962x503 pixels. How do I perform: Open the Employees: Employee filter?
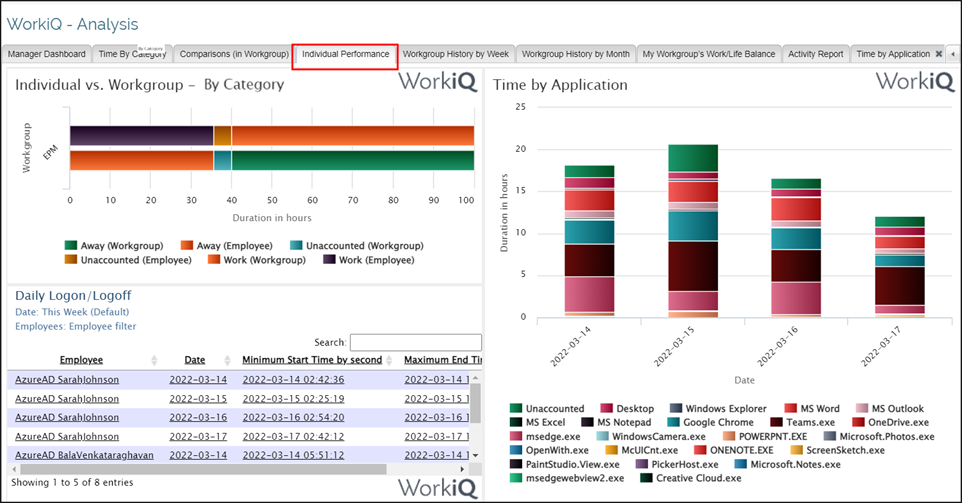pos(76,326)
